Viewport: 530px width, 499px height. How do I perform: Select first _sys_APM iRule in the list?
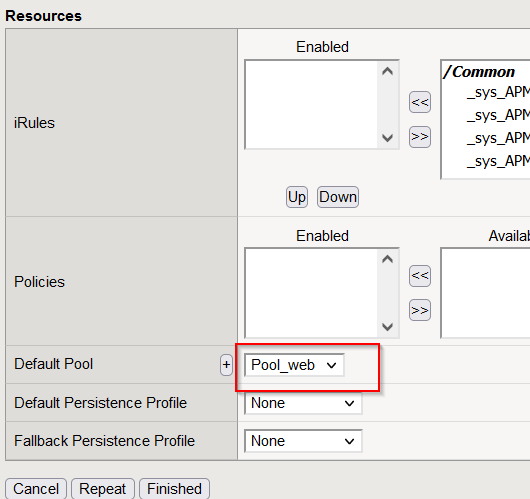tap(498, 92)
